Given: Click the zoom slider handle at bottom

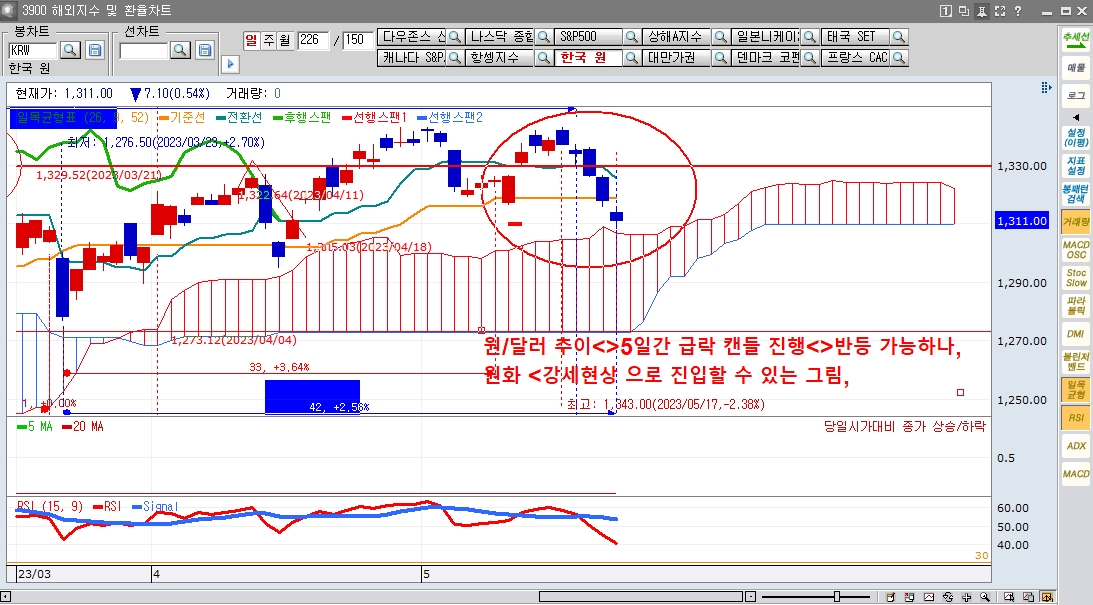Looking at the screenshot, I should click(837, 597).
